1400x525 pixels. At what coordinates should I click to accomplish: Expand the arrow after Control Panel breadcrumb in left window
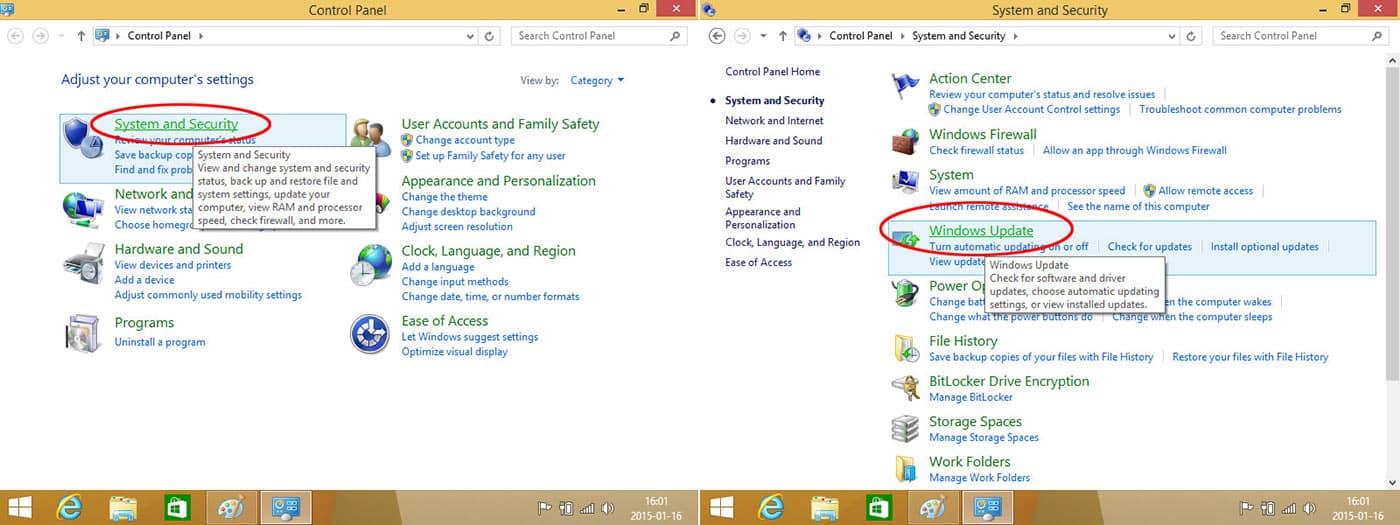pyautogui.click(x=201, y=36)
